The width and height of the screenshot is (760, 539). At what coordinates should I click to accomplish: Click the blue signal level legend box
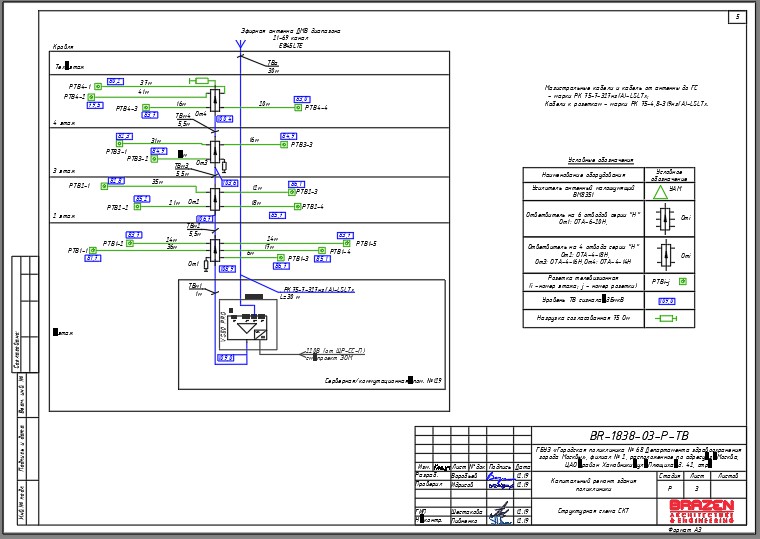667,301
